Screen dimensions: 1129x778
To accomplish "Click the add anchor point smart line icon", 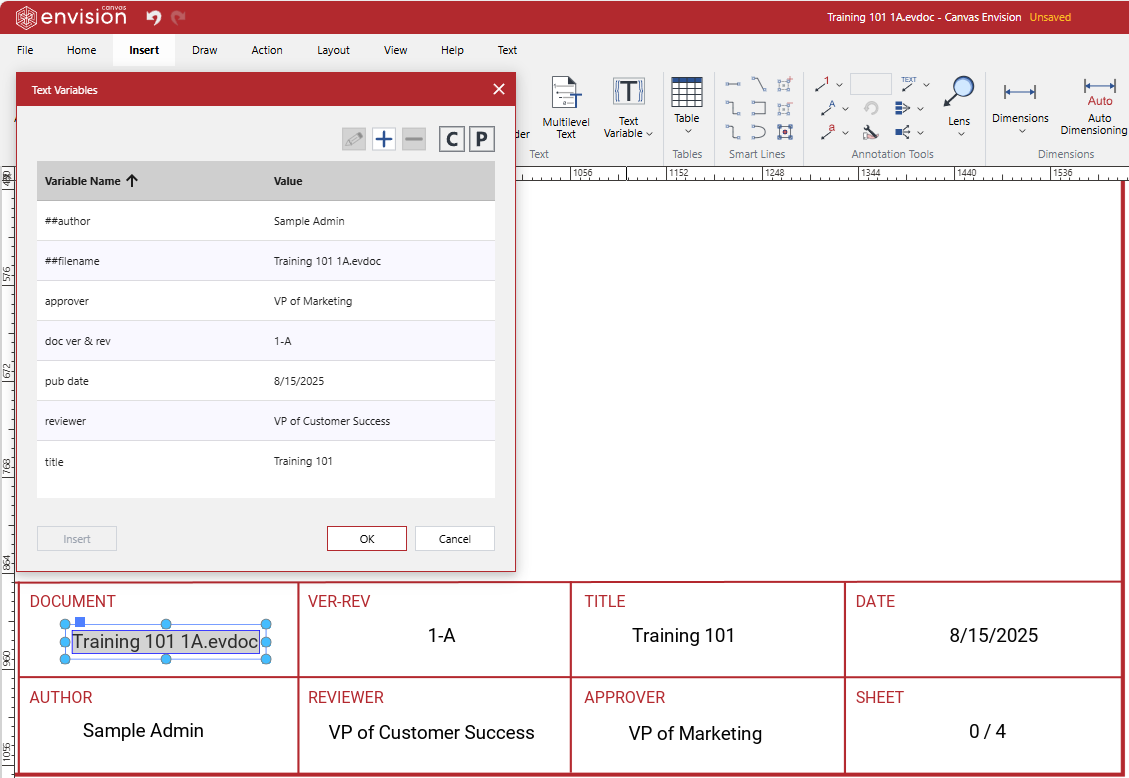I will (x=785, y=84).
